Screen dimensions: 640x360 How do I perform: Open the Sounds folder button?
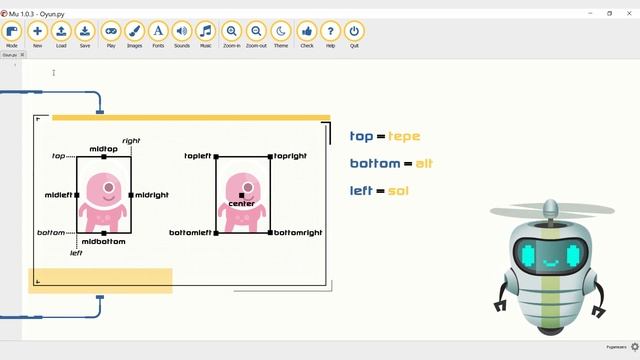point(182,35)
